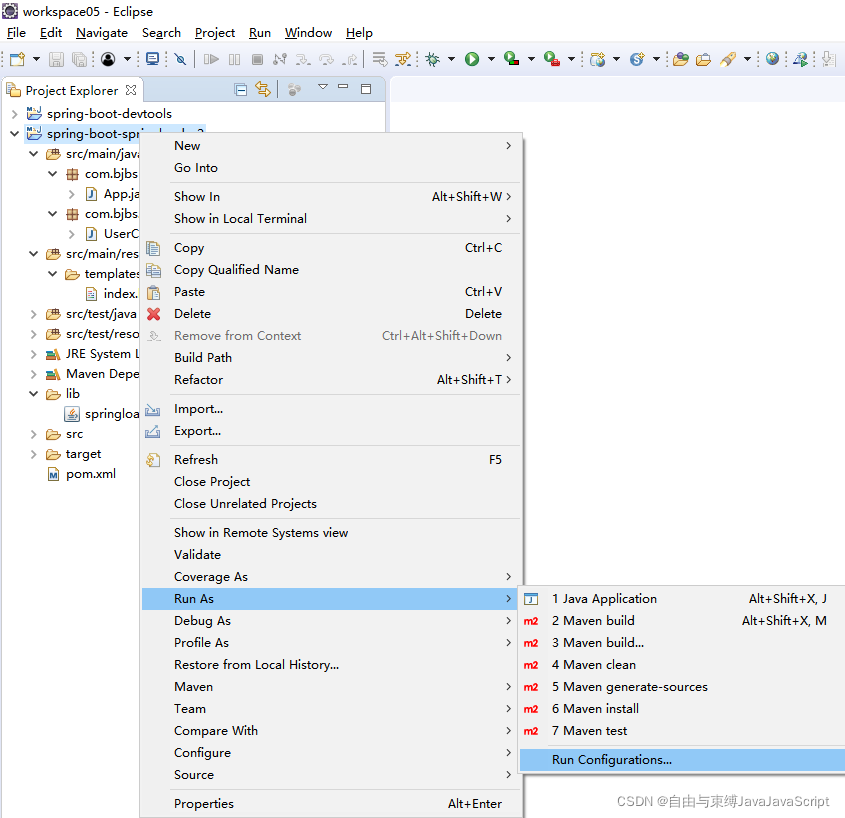Click the Open Console monitor icon

pos(153,59)
